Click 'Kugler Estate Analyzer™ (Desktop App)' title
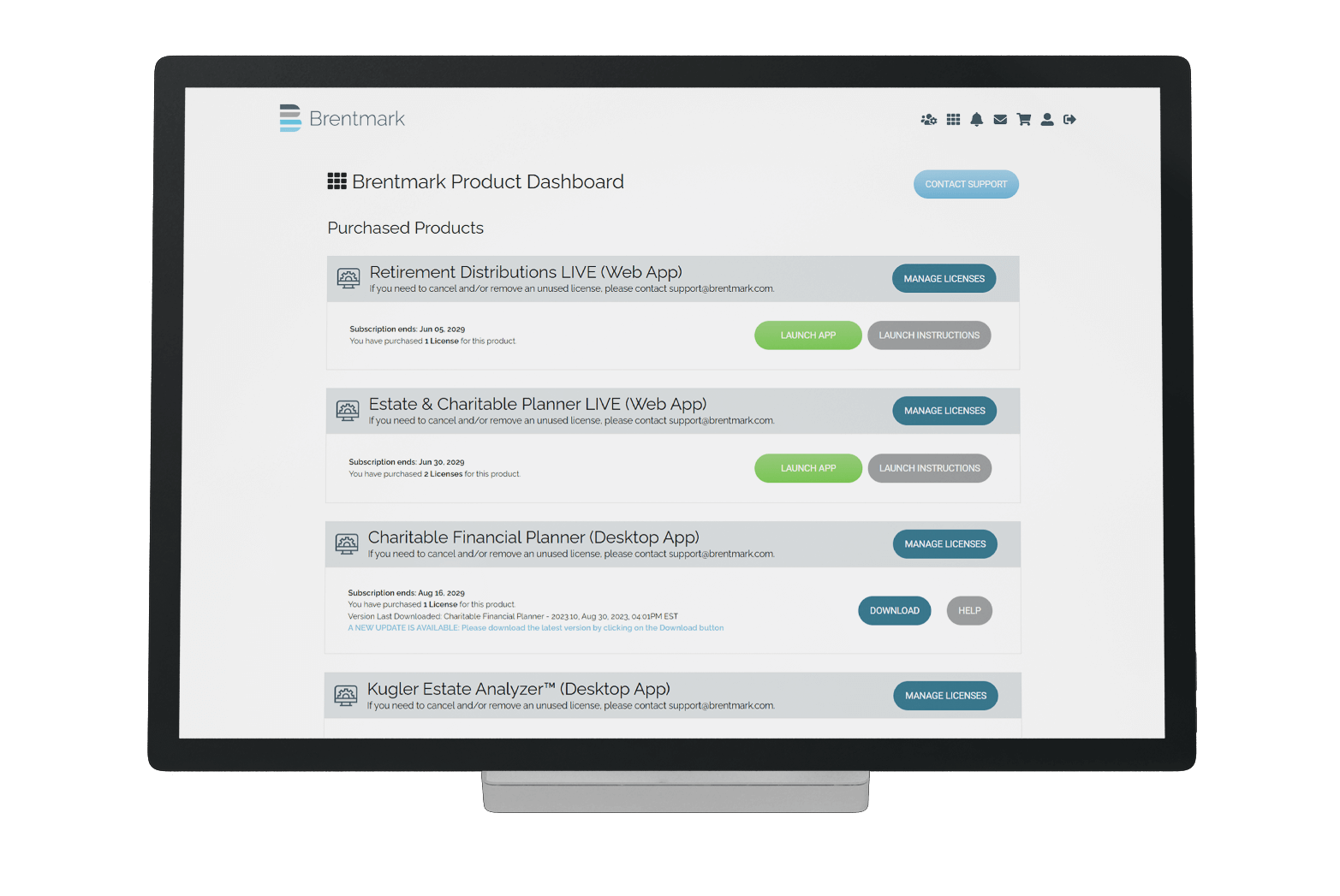The width and height of the screenshot is (1340, 896). (519, 689)
